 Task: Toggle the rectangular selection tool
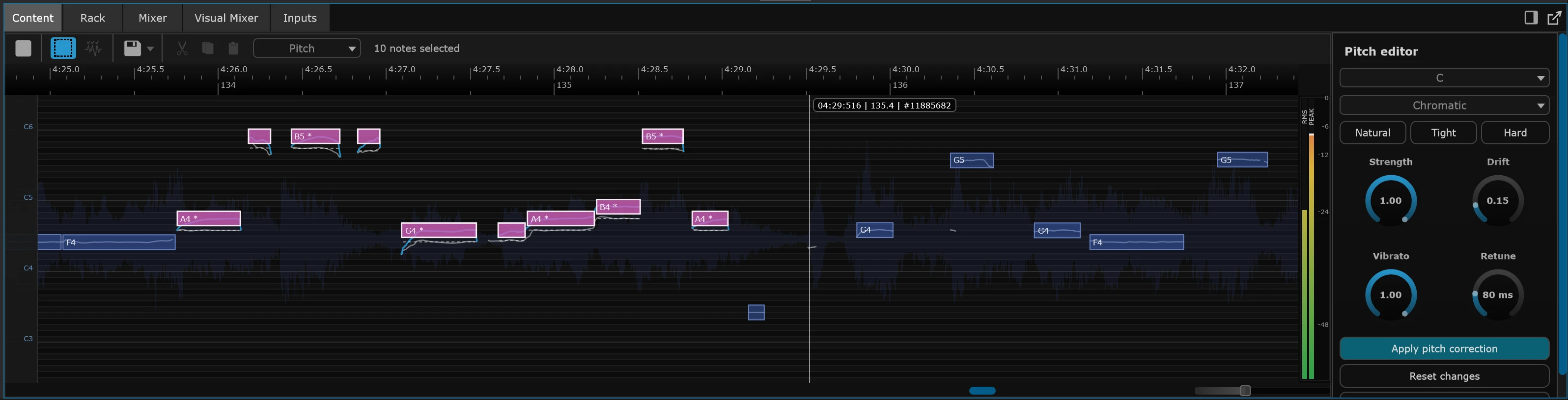point(63,48)
